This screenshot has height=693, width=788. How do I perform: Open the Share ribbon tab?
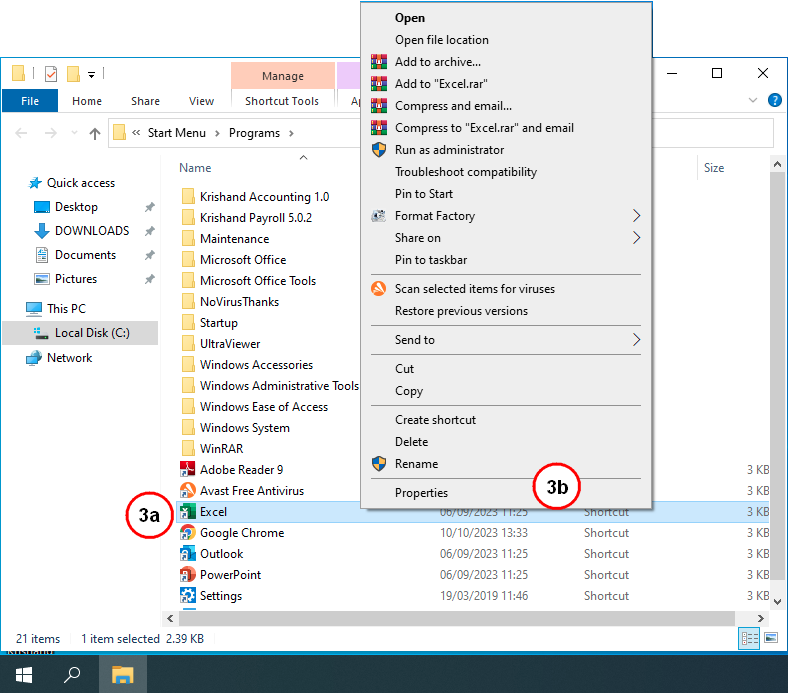[145, 101]
